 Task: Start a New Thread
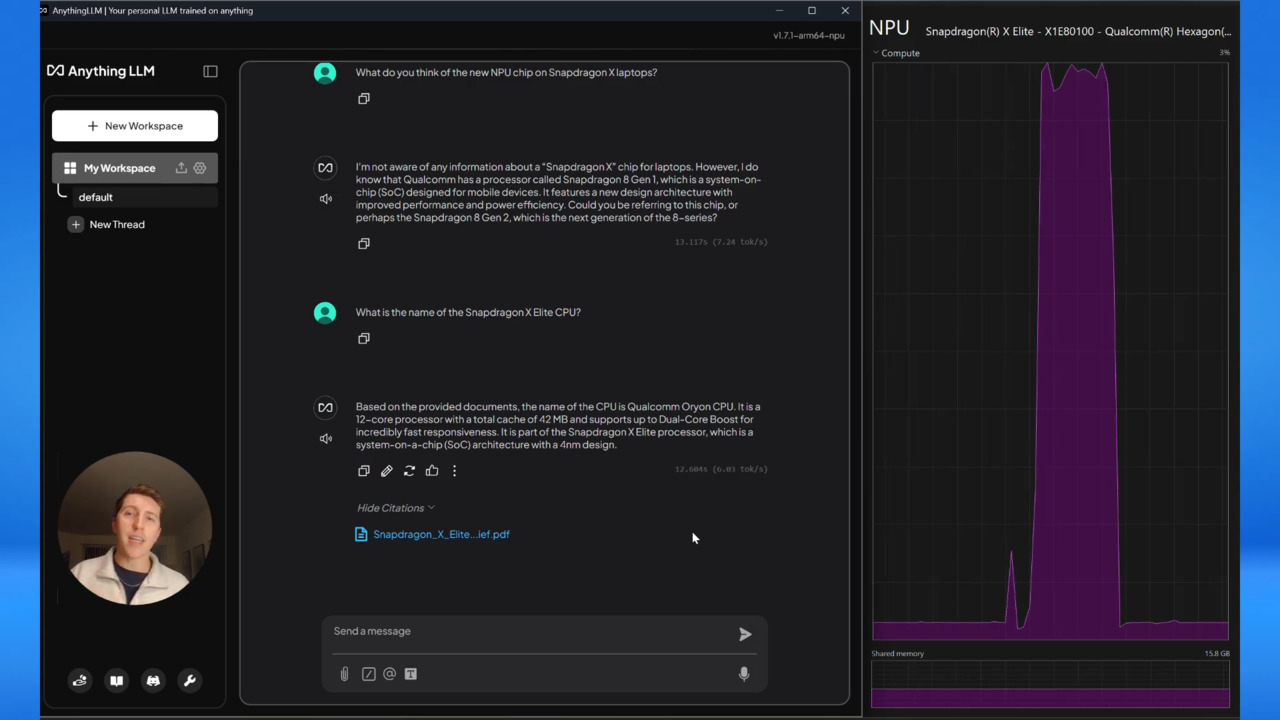click(116, 224)
